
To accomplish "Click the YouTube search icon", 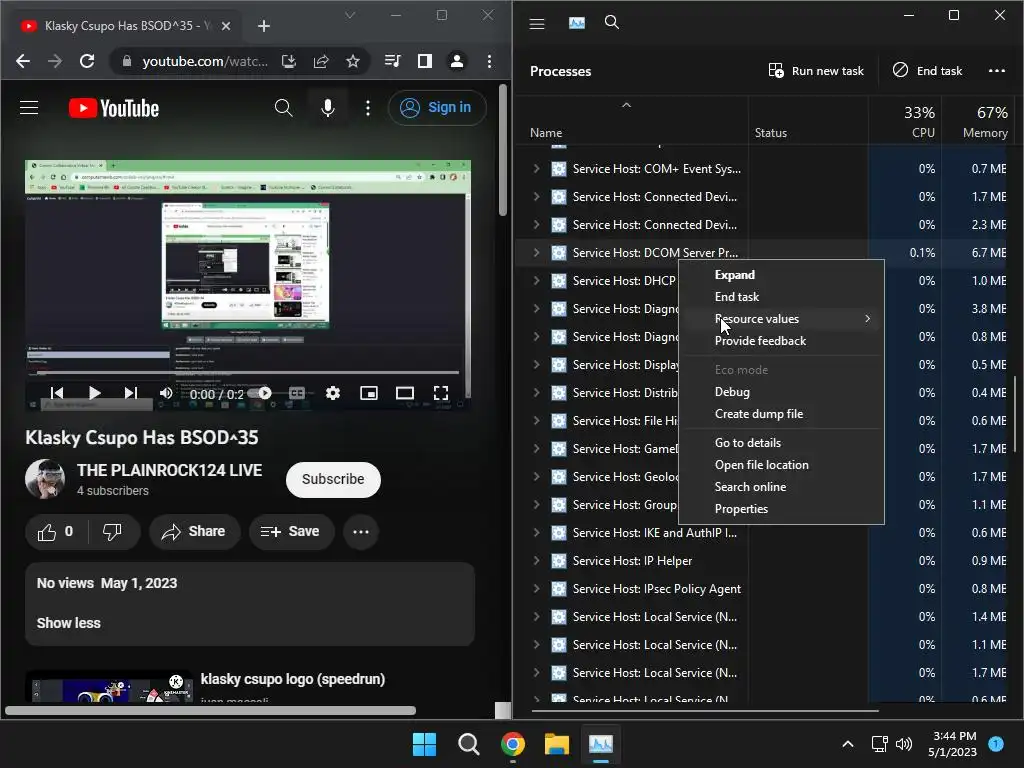I will point(283,108).
